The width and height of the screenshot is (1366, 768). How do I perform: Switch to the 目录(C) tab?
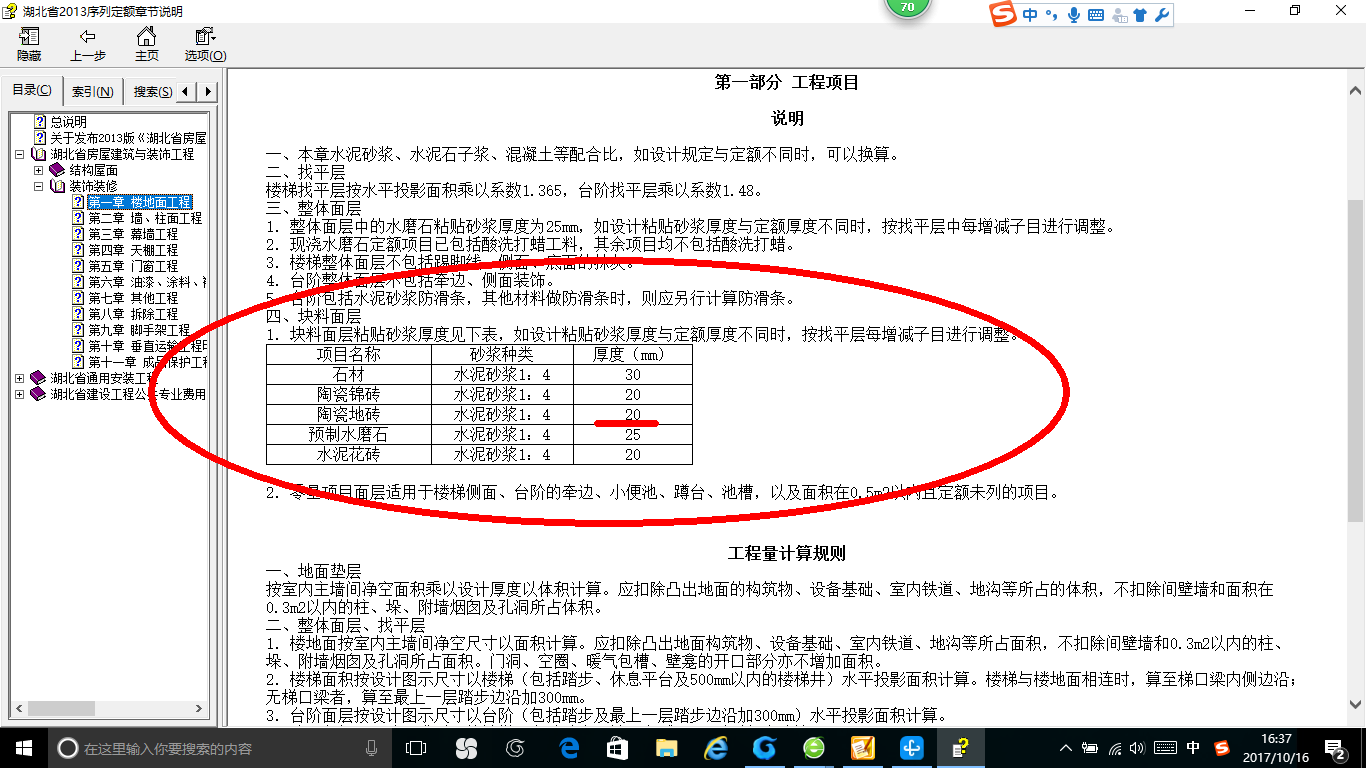[x=32, y=91]
